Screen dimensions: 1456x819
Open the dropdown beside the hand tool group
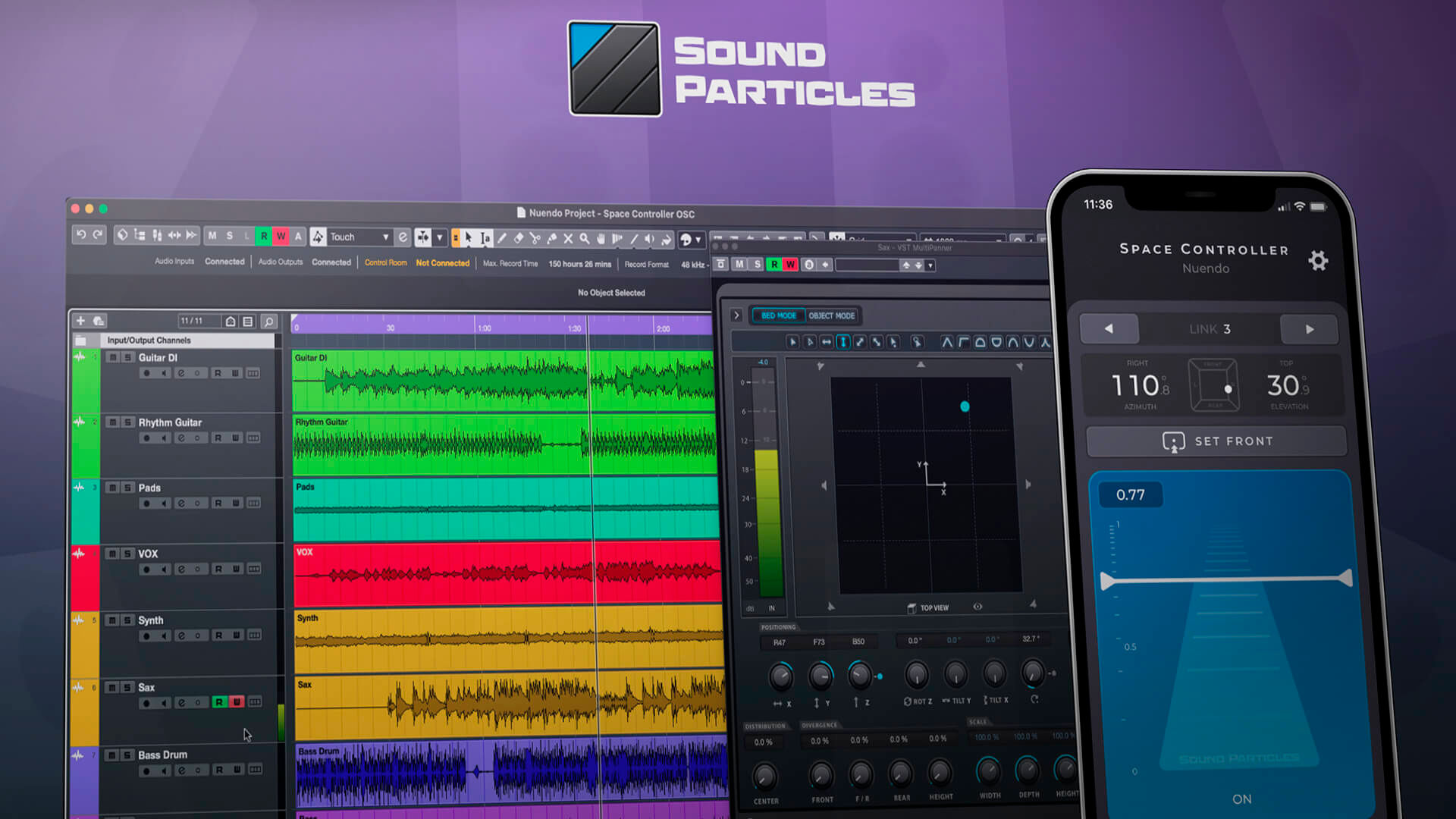[698, 238]
